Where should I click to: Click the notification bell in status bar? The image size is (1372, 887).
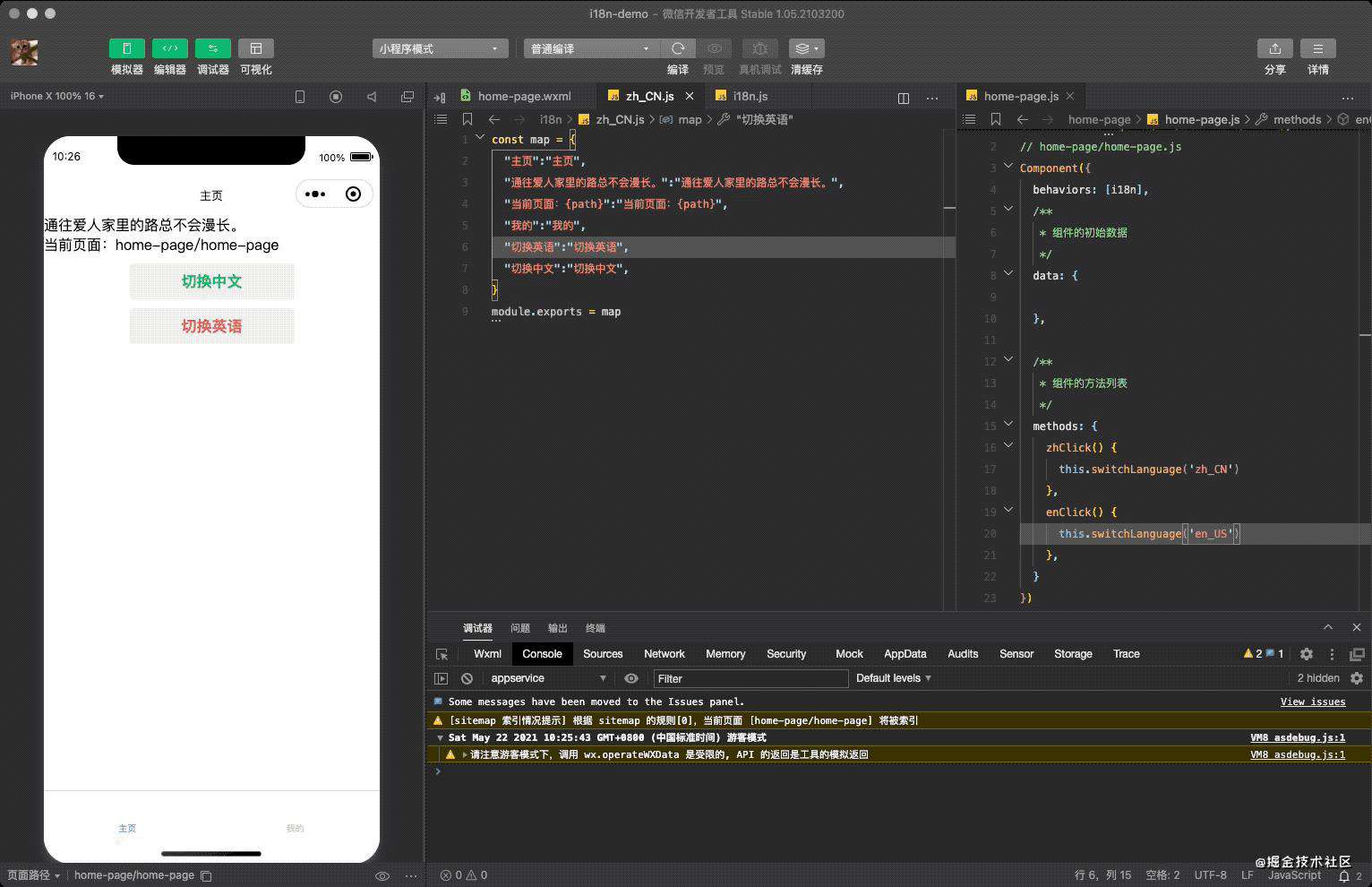[x=1343, y=875]
